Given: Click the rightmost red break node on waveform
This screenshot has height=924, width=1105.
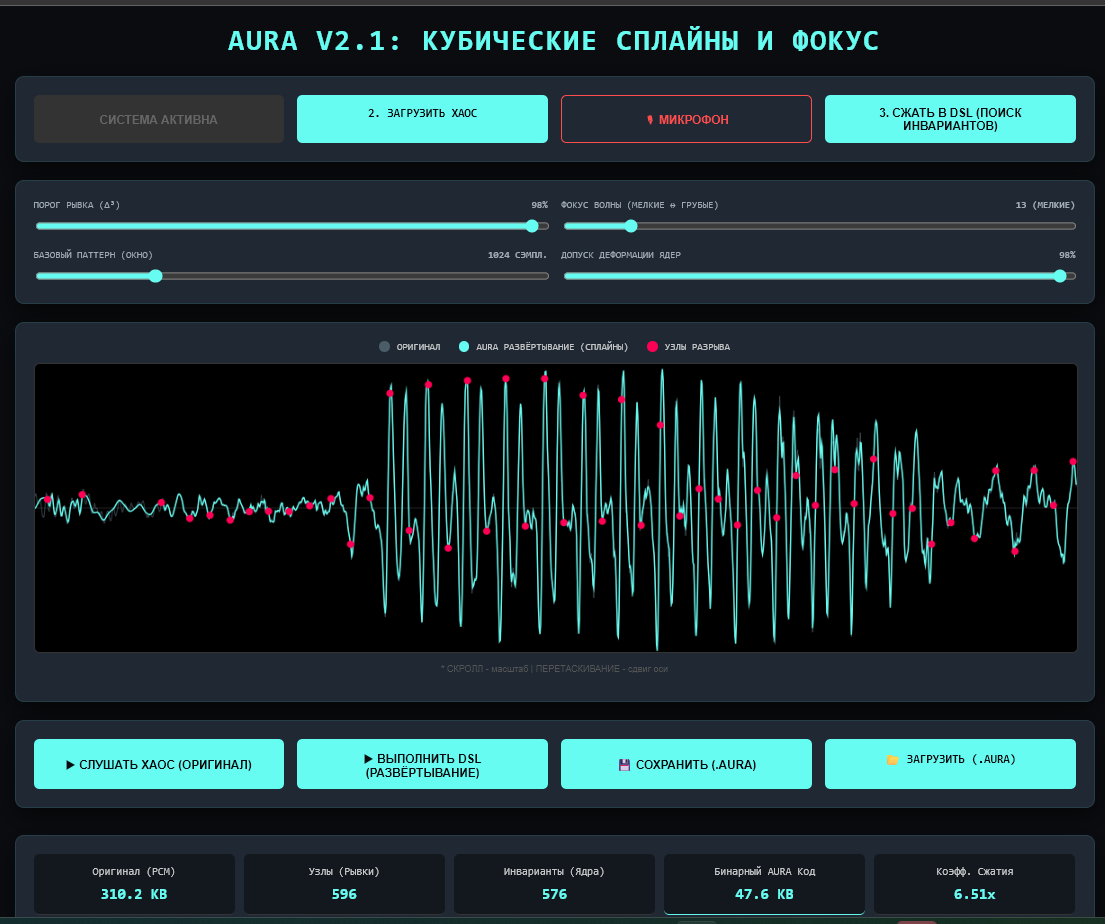Looking at the screenshot, I should coord(1073,462).
